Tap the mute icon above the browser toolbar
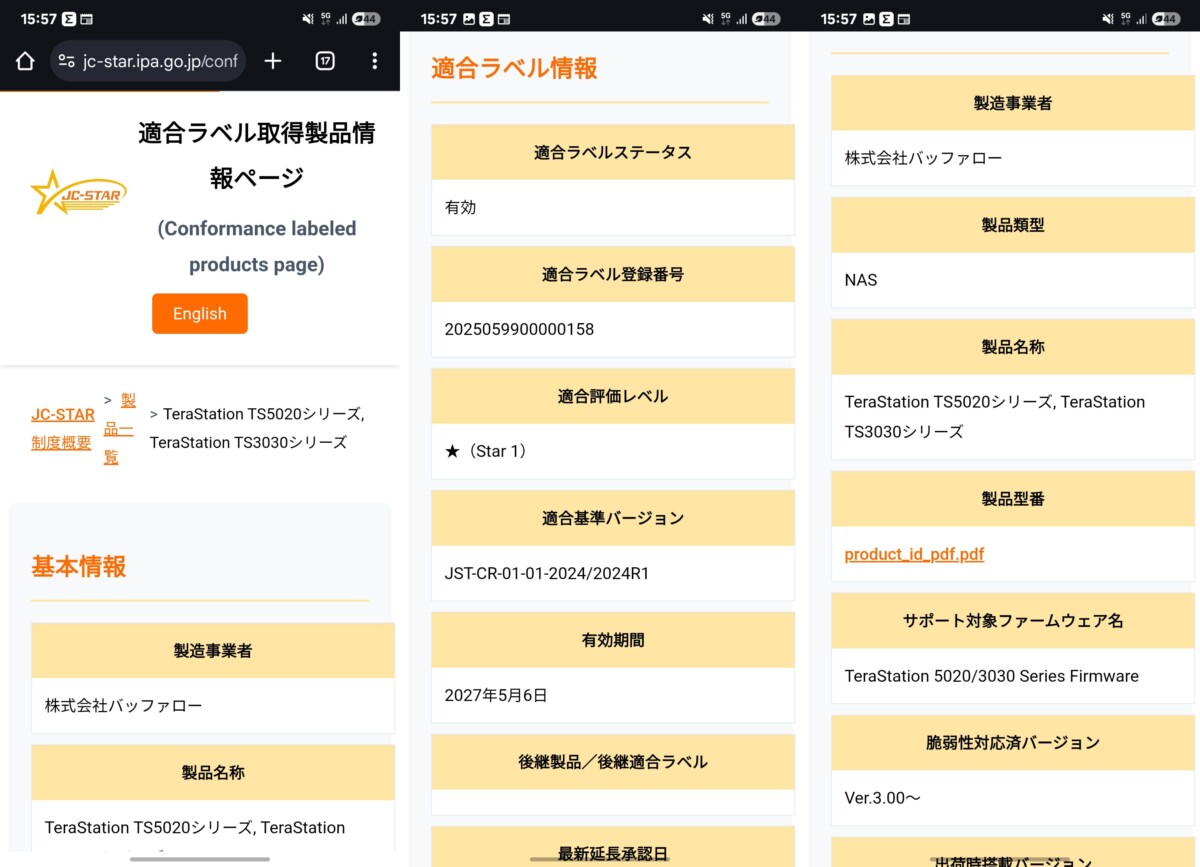 [308, 19]
